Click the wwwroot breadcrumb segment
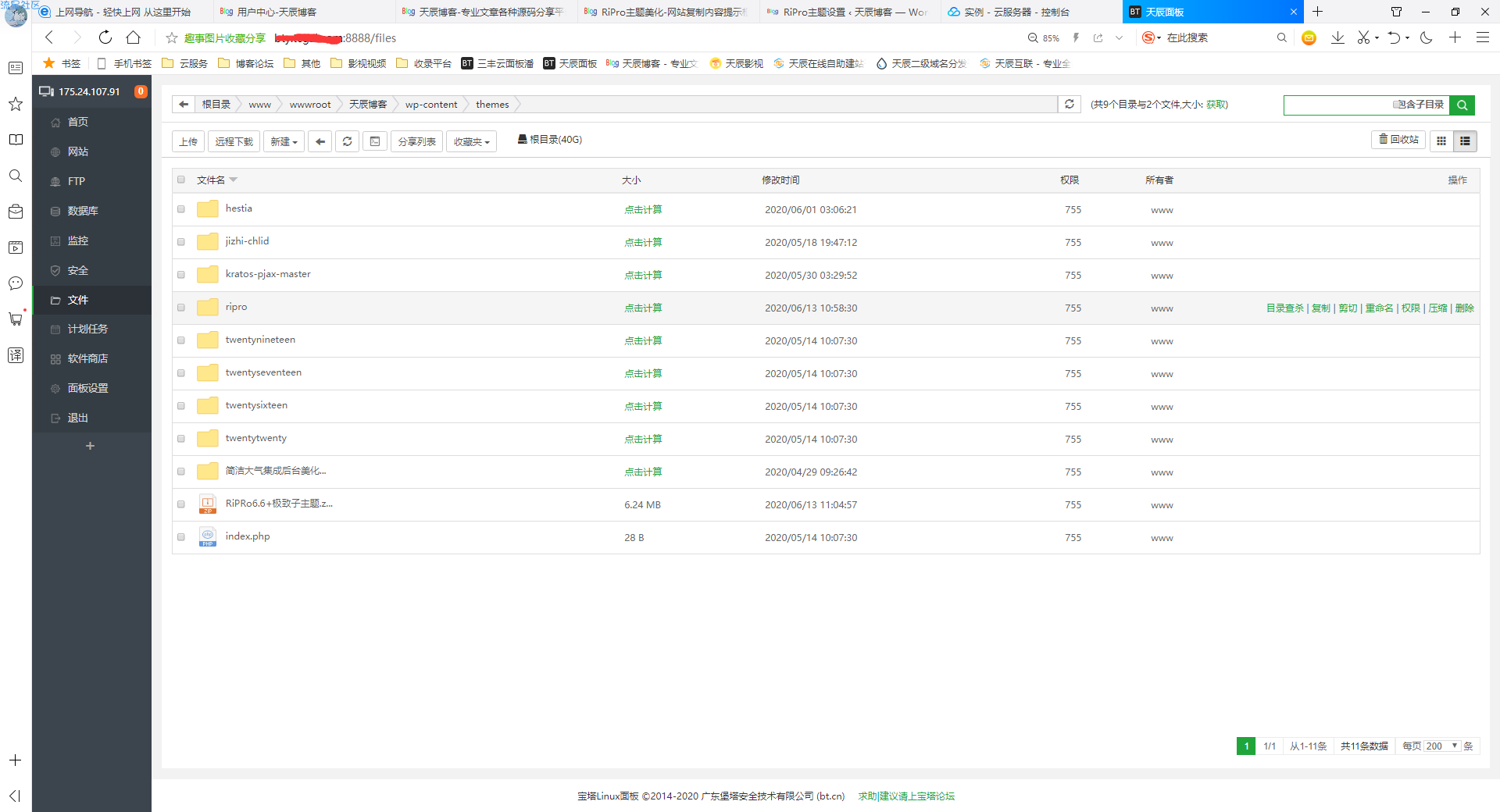The image size is (1500, 812). click(x=310, y=105)
